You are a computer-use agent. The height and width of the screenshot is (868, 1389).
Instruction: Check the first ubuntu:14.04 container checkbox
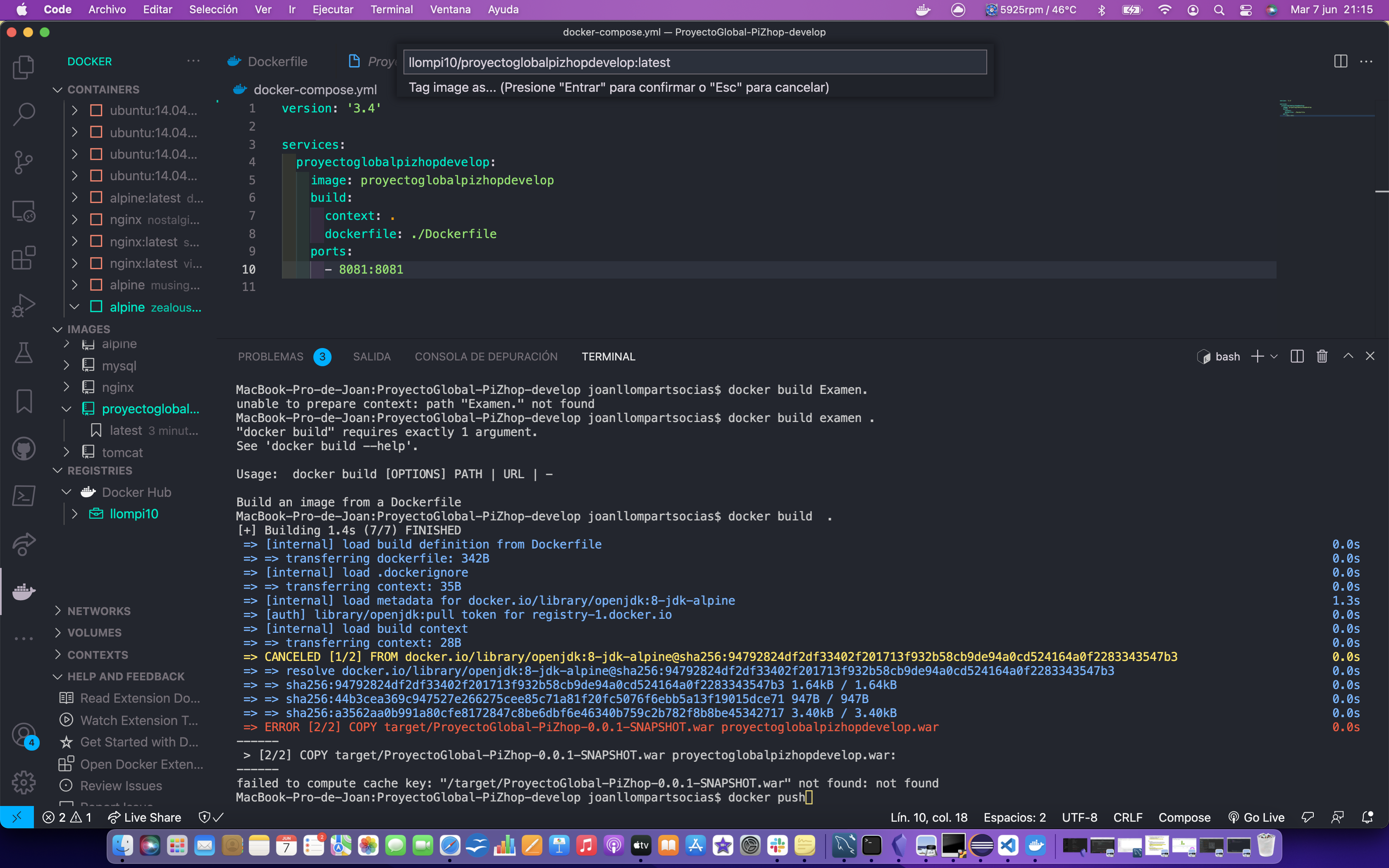tap(96, 110)
